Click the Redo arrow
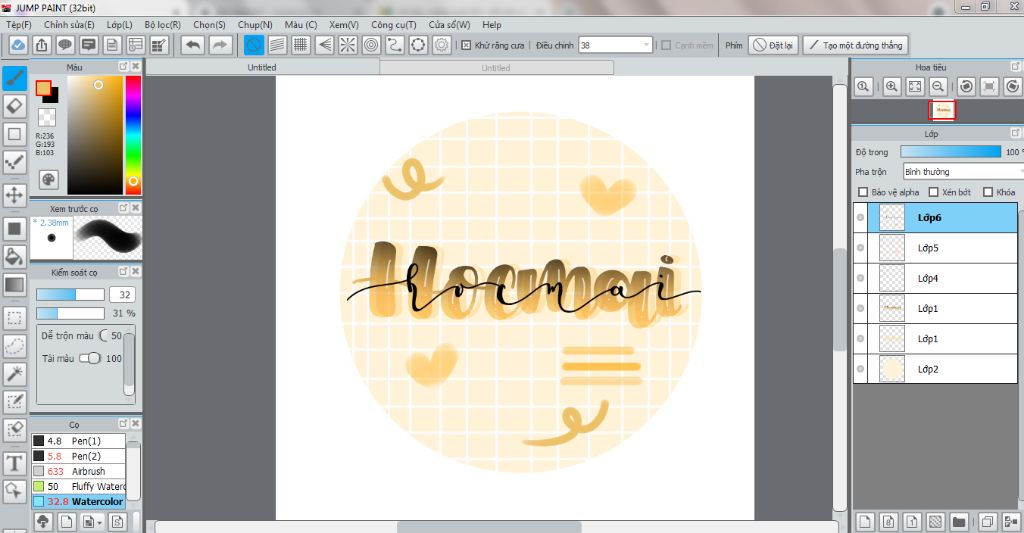 [x=220, y=45]
